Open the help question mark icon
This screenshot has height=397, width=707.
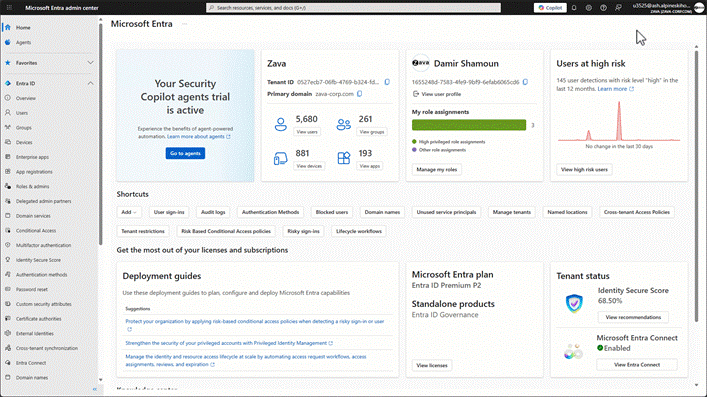pyautogui.click(x=603, y=8)
